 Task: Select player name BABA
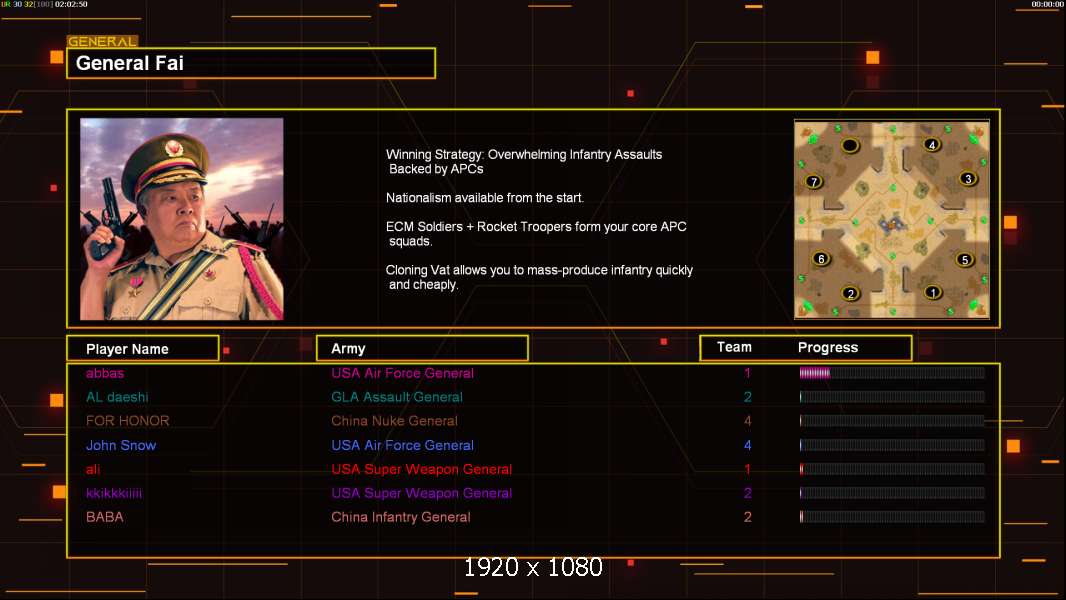coord(105,517)
